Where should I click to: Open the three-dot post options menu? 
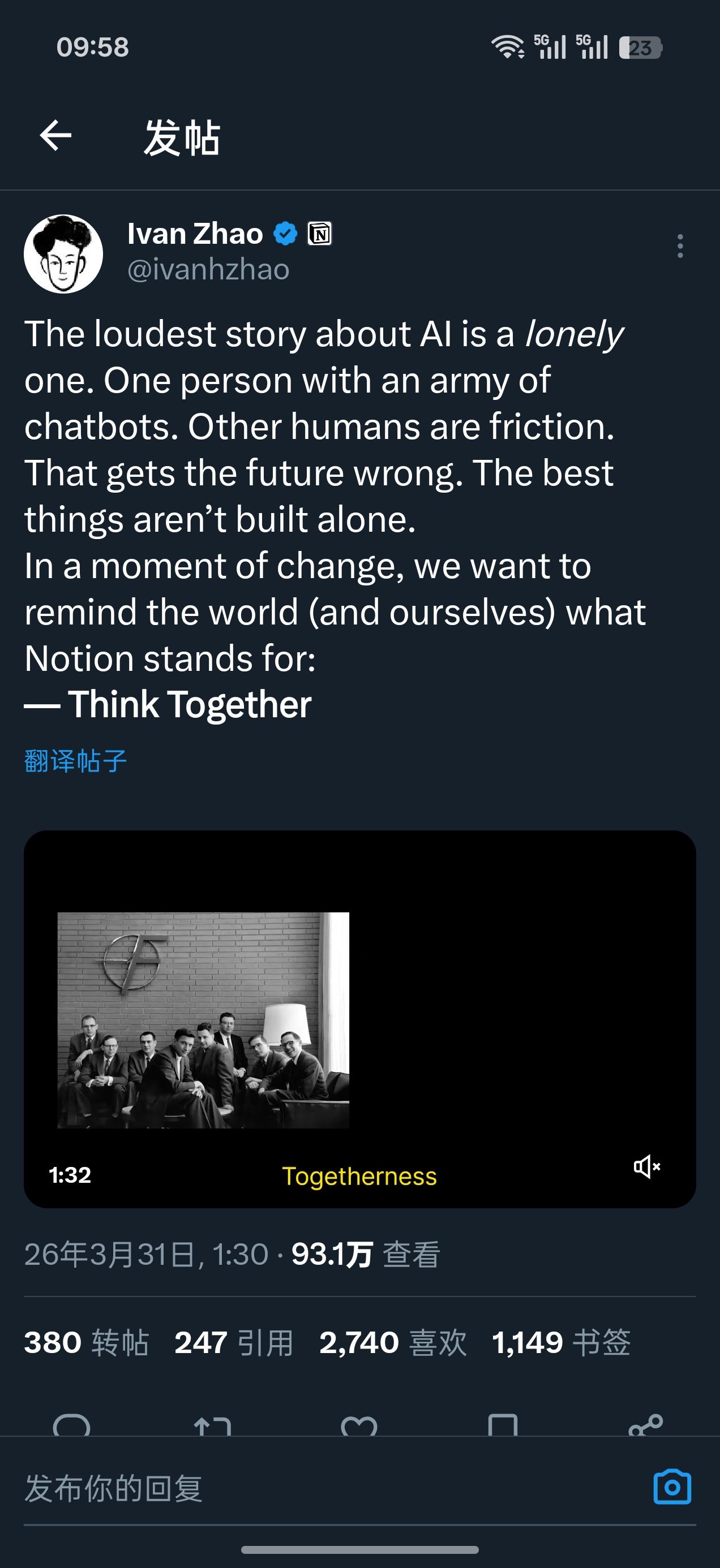pyautogui.click(x=680, y=246)
